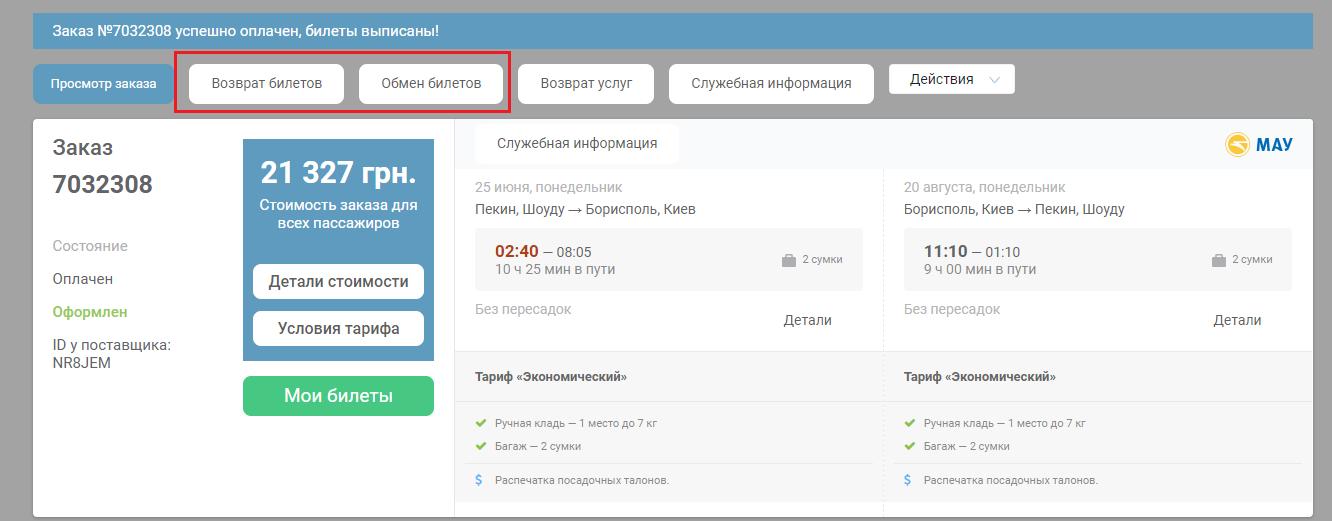
Task: Open Возврат услуг
Action: tap(586, 84)
